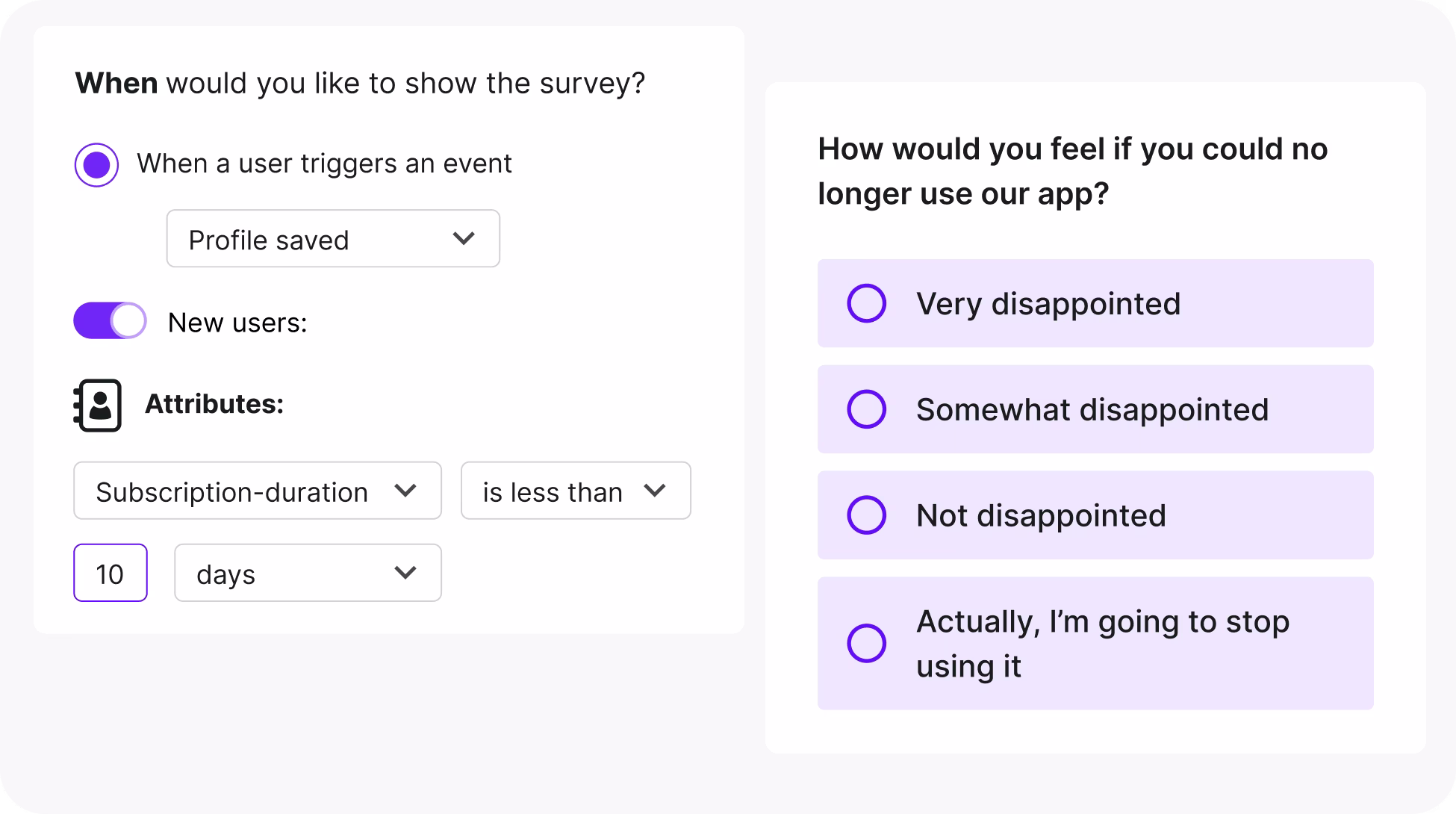Select 'When a user triggers an event' radio

tap(96, 165)
